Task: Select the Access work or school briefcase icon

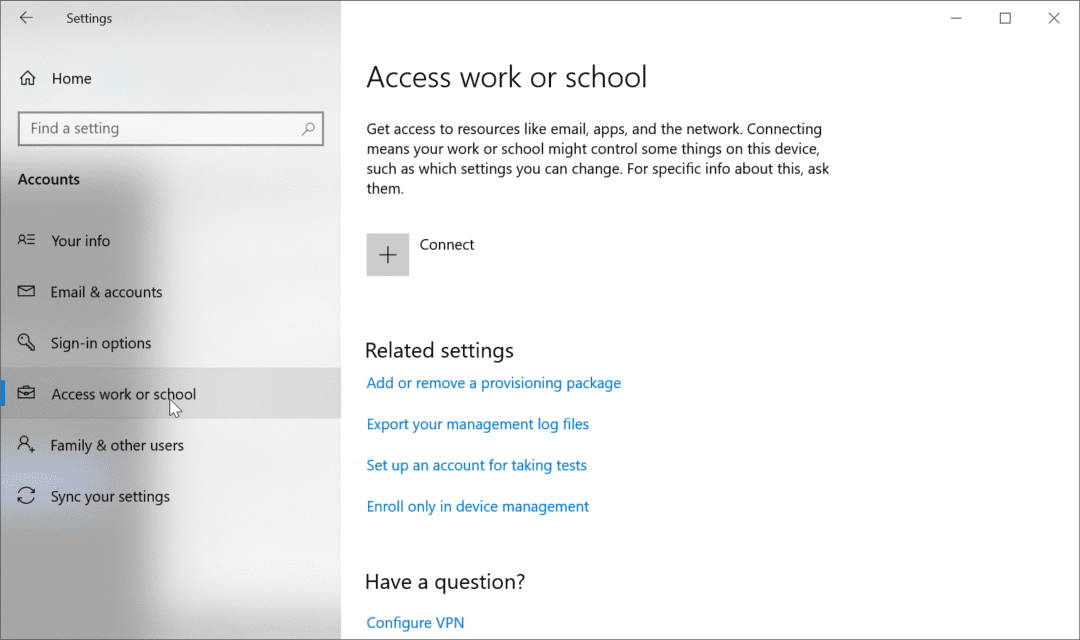Action: pos(28,393)
